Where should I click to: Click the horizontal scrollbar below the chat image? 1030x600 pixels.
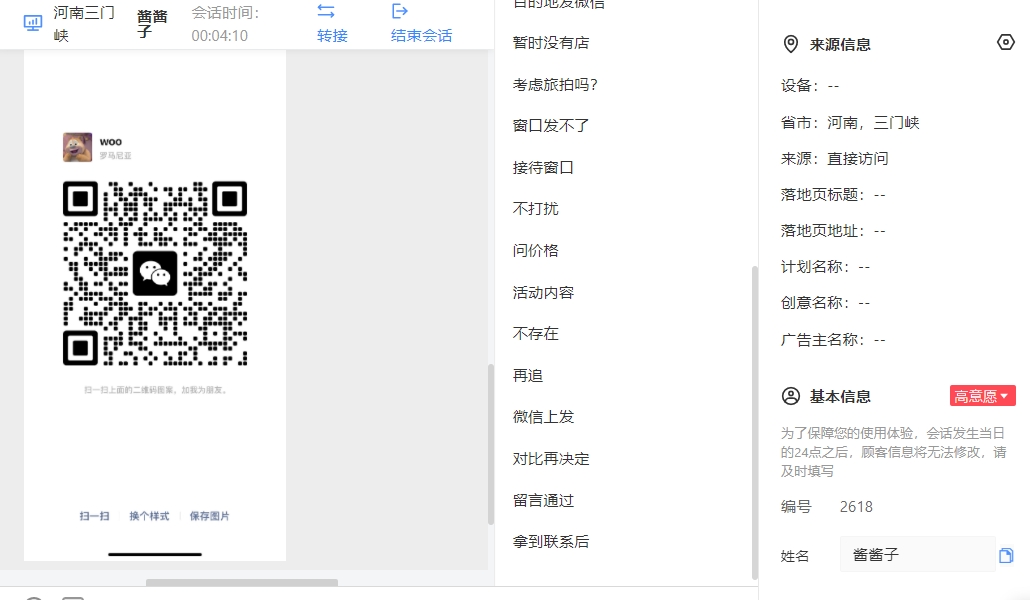point(242,583)
